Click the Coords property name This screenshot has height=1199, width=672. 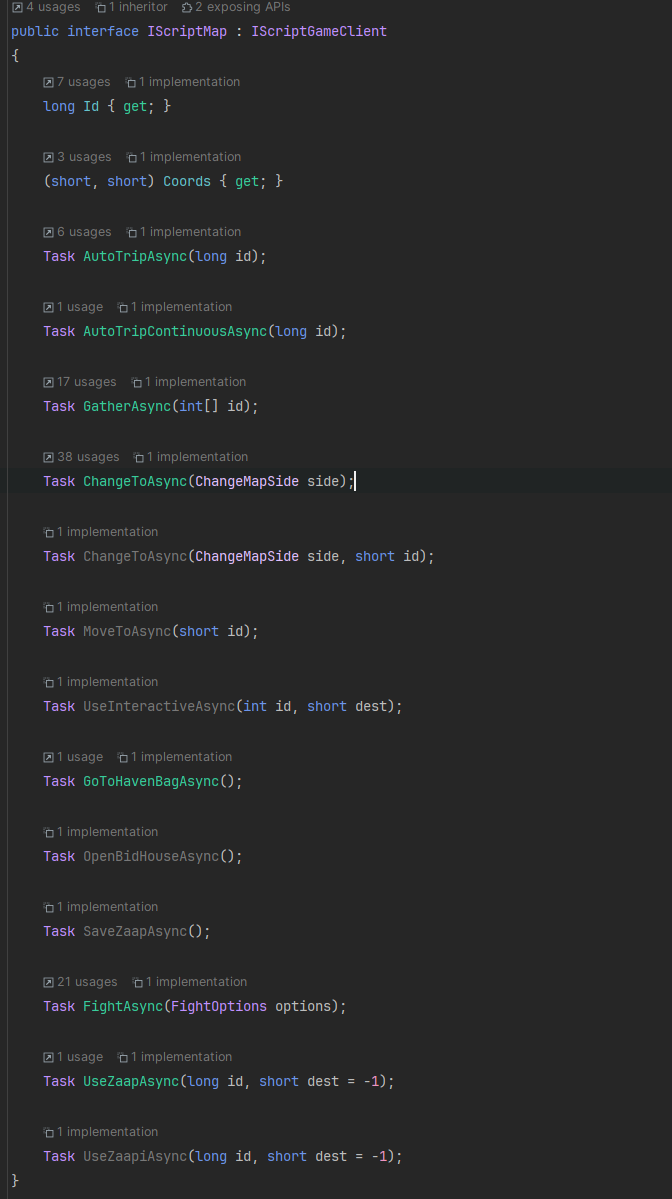click(x=187, y=181)
